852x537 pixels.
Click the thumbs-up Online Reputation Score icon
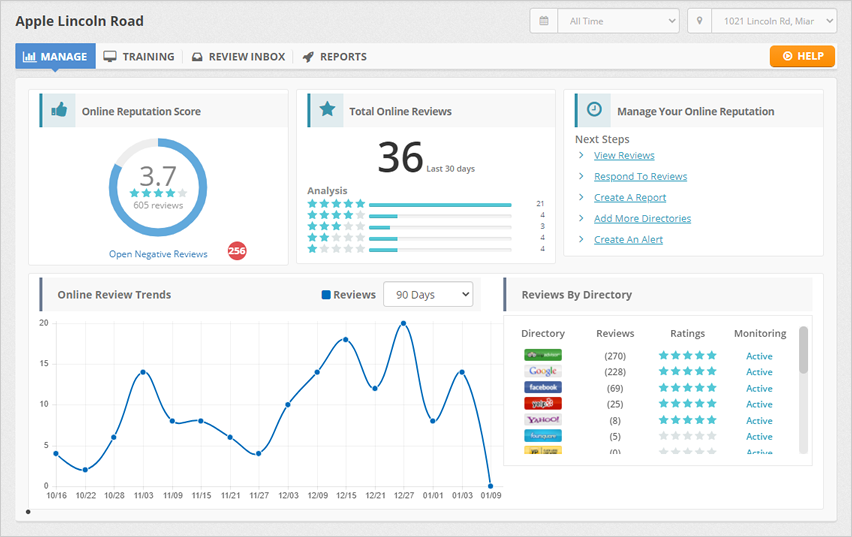click(59, 111)
